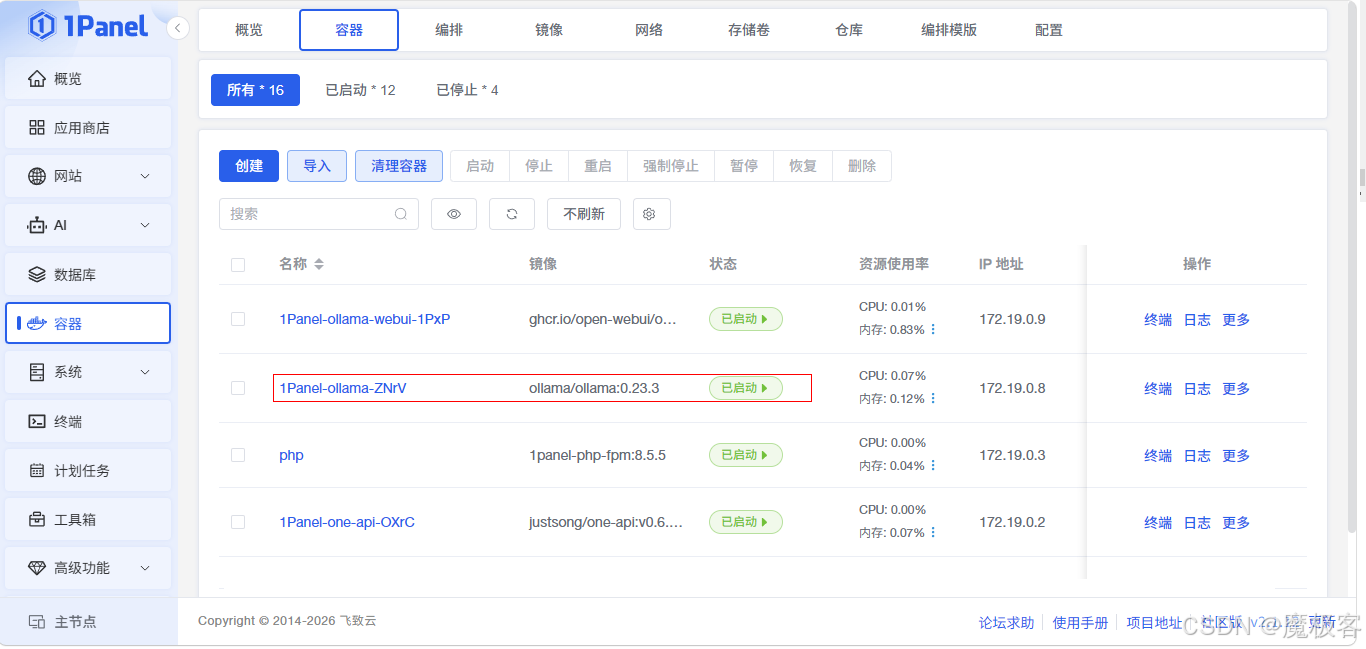Check the php row checkbox
The height and width of the screenshot is (649, 1366).
(238, 455)
